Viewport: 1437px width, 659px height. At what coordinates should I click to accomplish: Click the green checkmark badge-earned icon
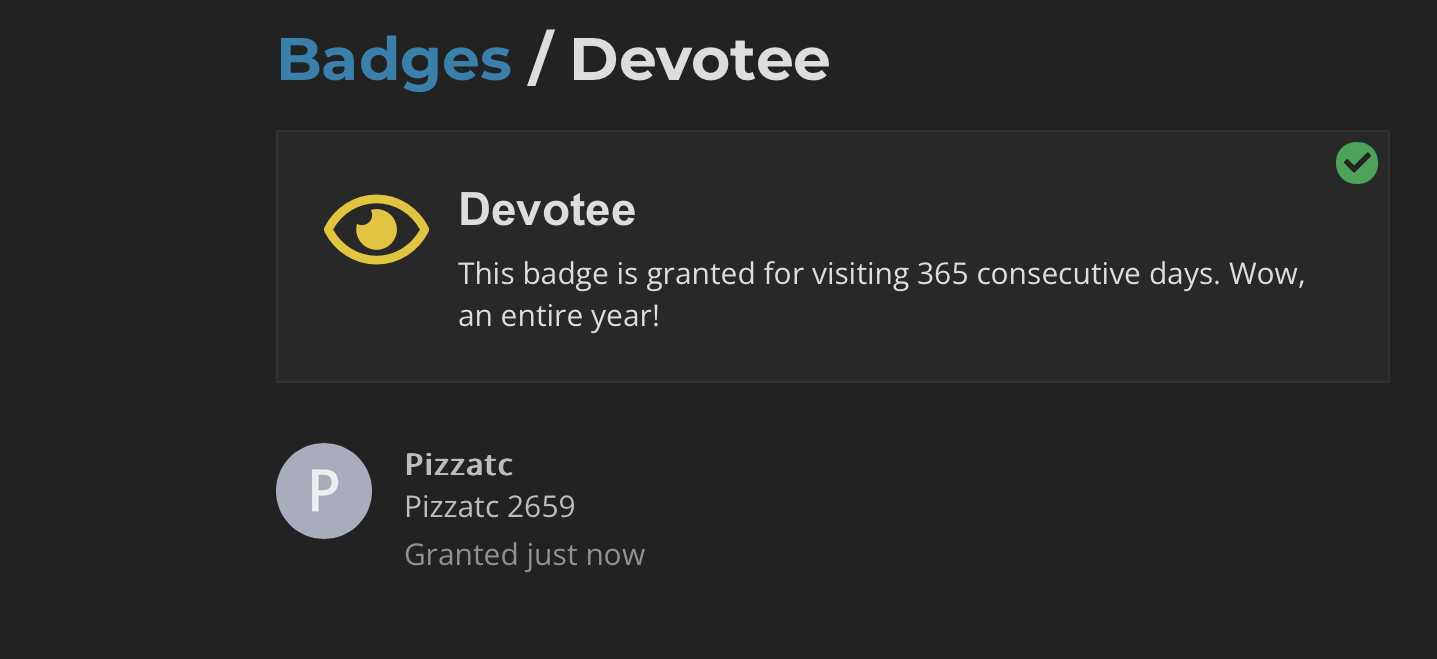[x=1357, y=163]
